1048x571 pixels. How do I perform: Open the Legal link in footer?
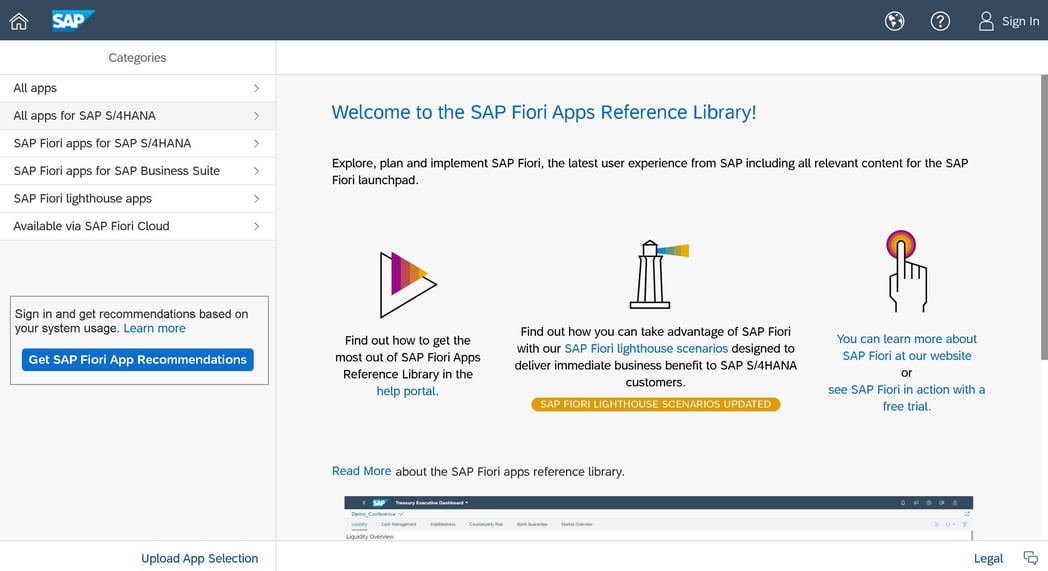coord(988,558)
